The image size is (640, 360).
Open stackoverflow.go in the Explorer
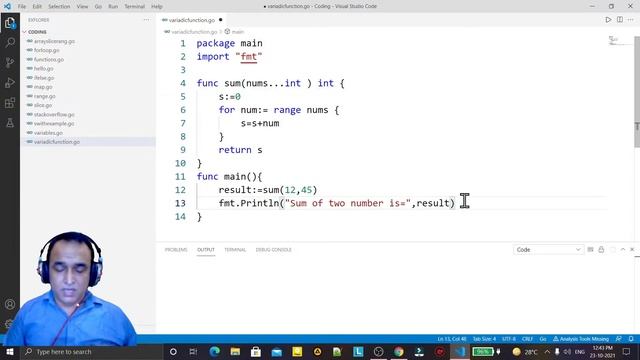click(x=54, y=115)
